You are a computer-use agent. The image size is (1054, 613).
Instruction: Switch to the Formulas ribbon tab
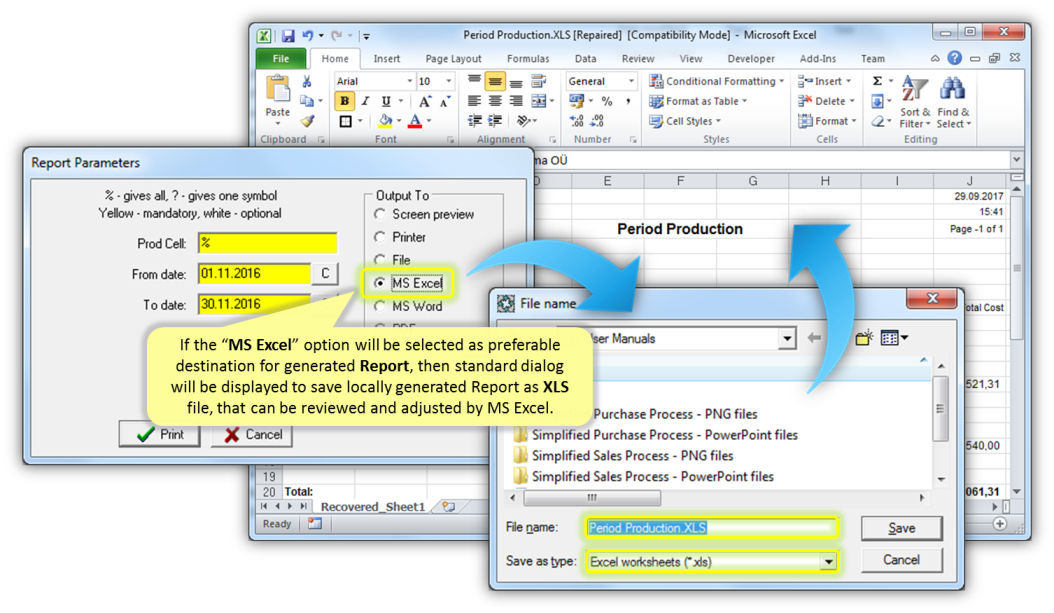[x=528, y=59]
